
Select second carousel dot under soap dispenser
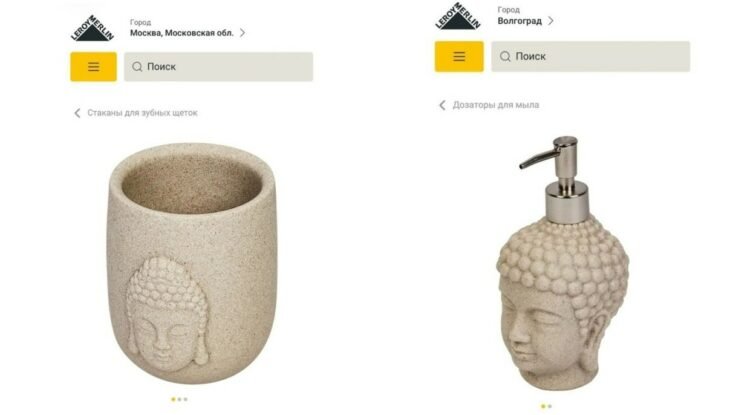pos(550,406)
